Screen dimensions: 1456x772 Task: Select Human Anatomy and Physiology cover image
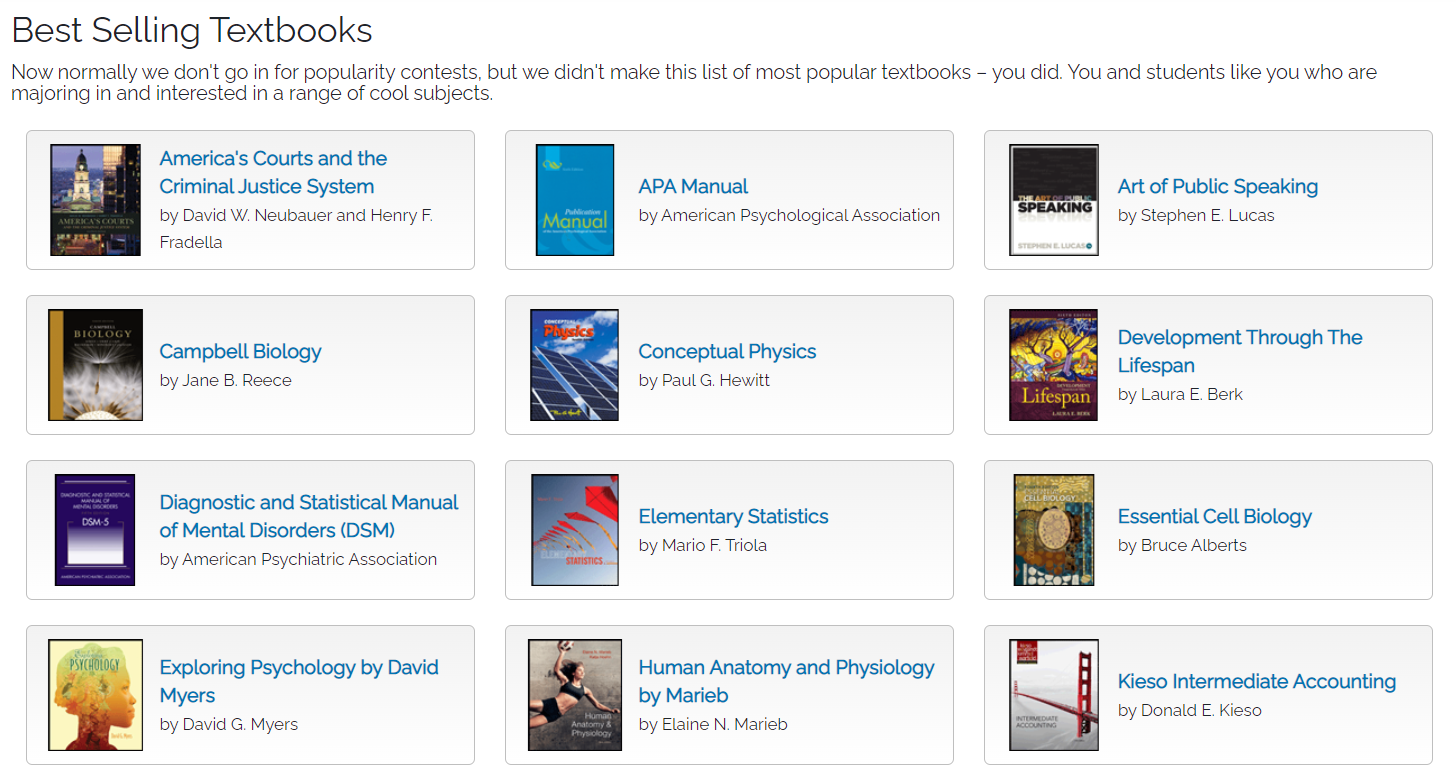point(574,695)
